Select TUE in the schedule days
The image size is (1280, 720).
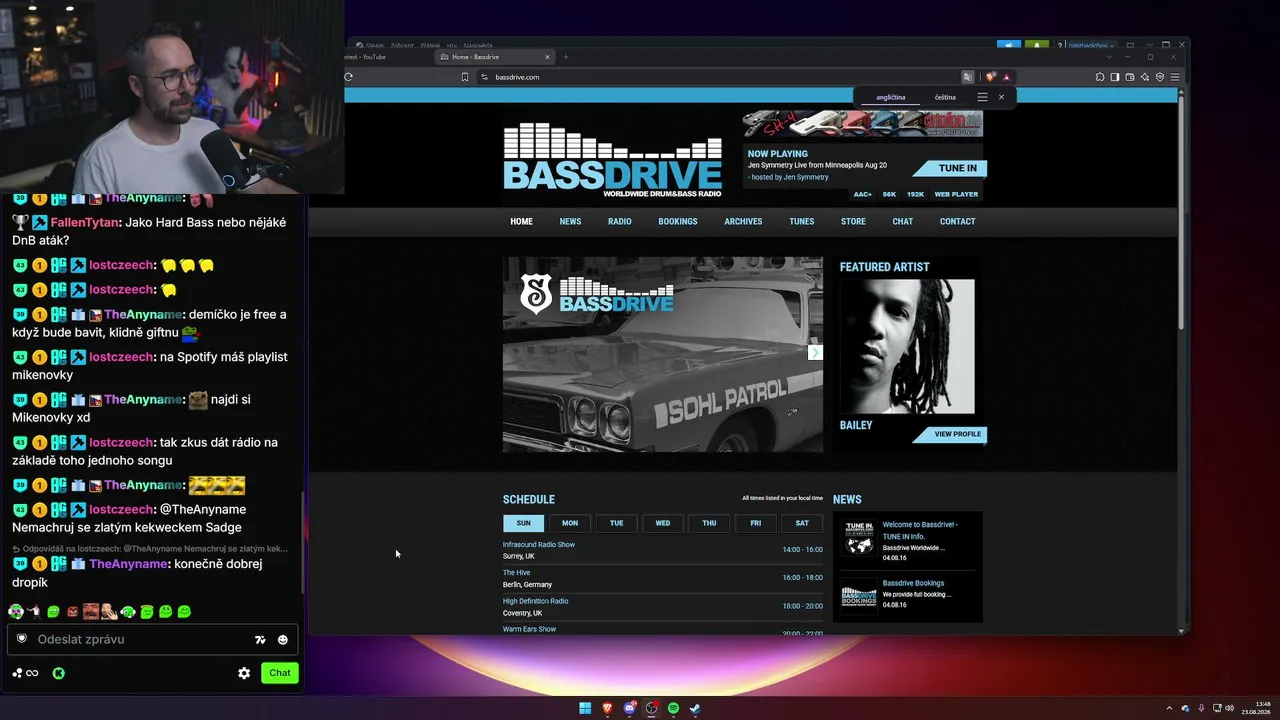point(616,523)
